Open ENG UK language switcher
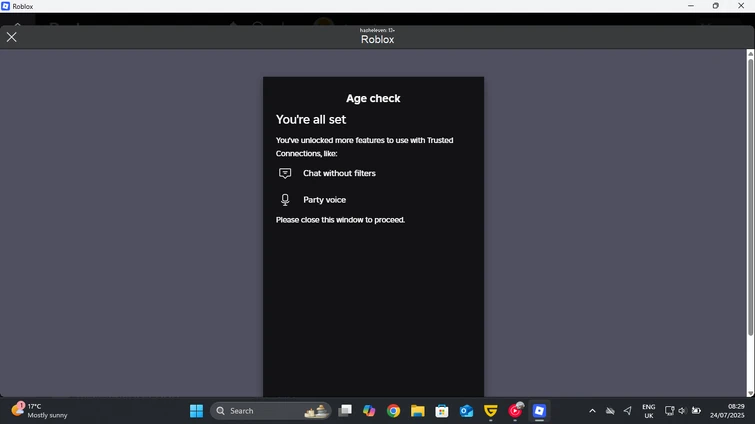The image size is (755, 424). point(649,411)
